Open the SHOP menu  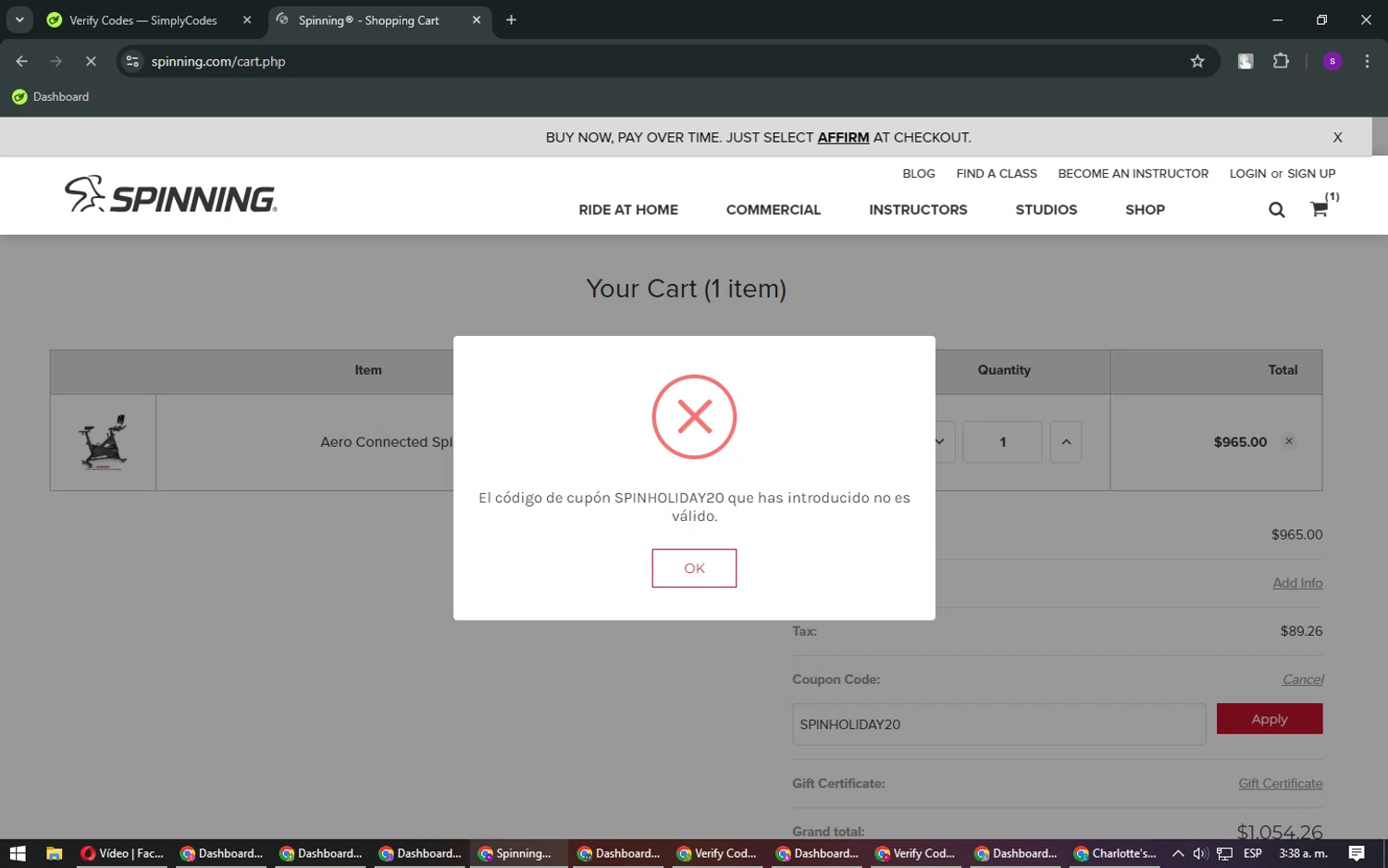coord(1145,210)
